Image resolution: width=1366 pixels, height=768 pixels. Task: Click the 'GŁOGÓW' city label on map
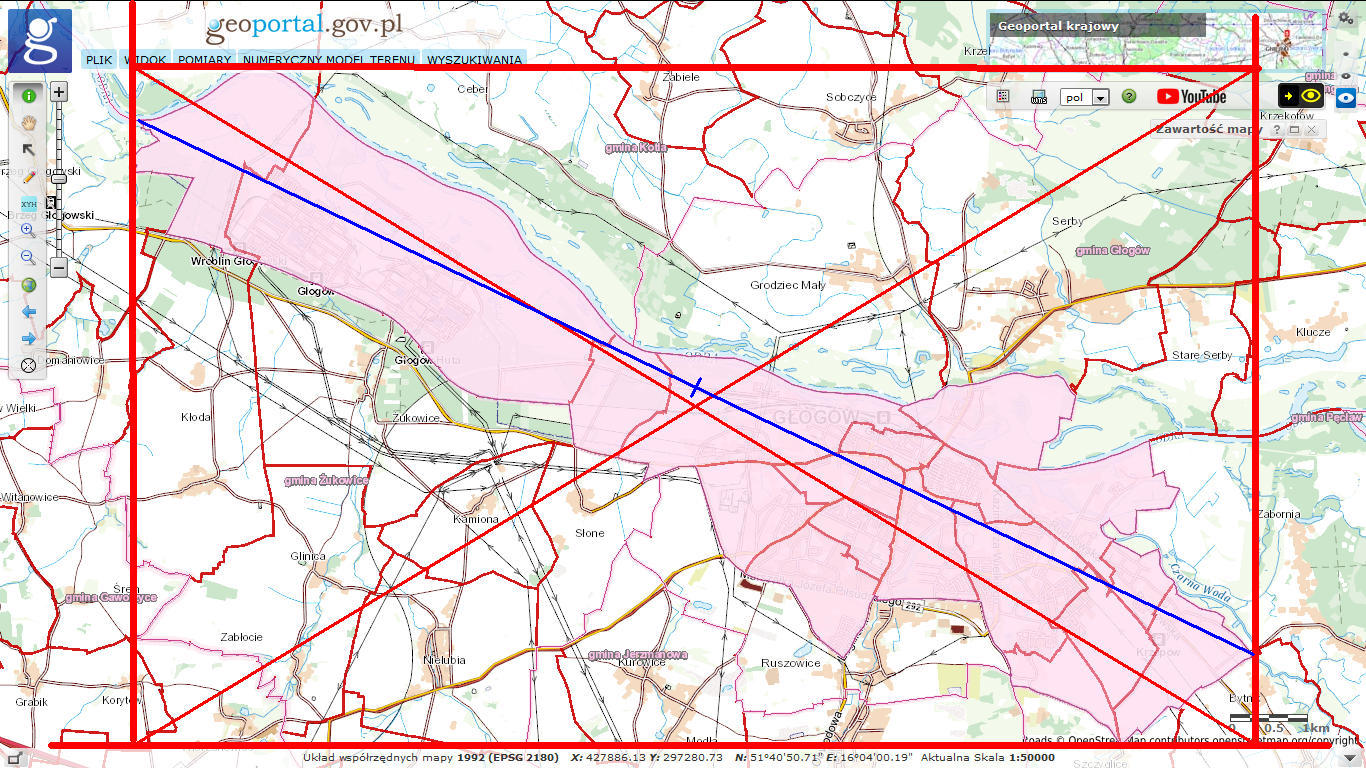(816, 416)
